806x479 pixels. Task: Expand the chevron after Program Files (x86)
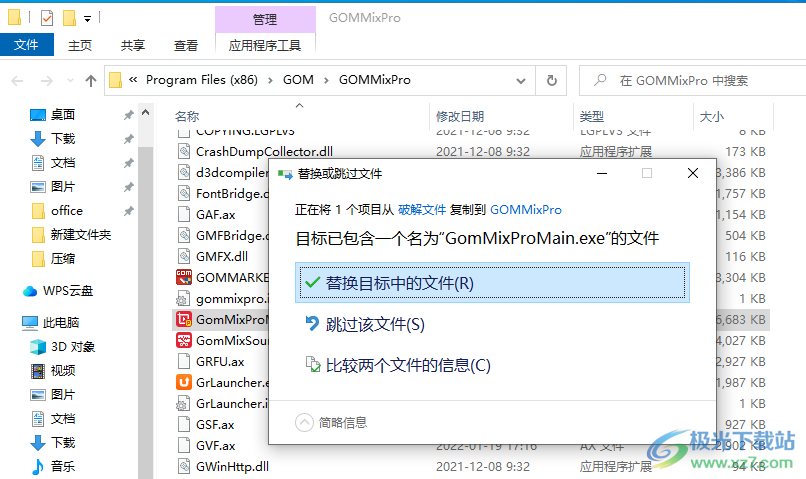click(270, 80)
